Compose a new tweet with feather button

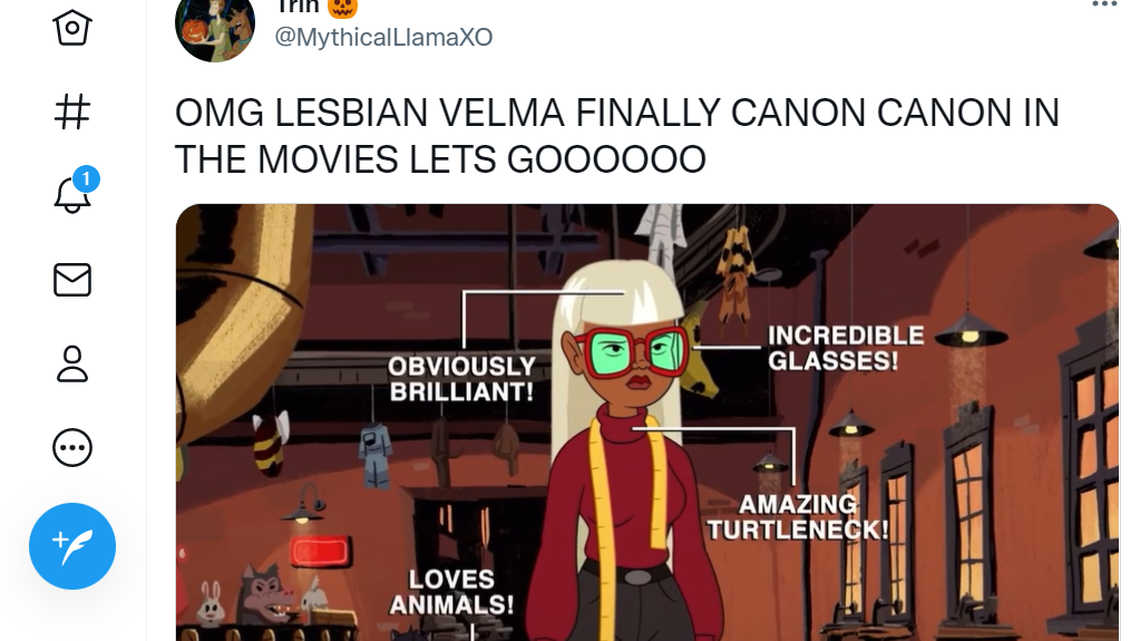pyautogui.click(x=72, y=546)
